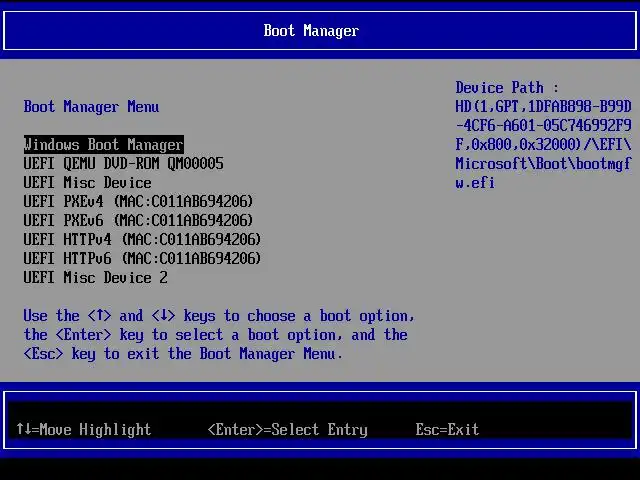Pick the UEFI PXEv4 network boot entry

[138, 202]
